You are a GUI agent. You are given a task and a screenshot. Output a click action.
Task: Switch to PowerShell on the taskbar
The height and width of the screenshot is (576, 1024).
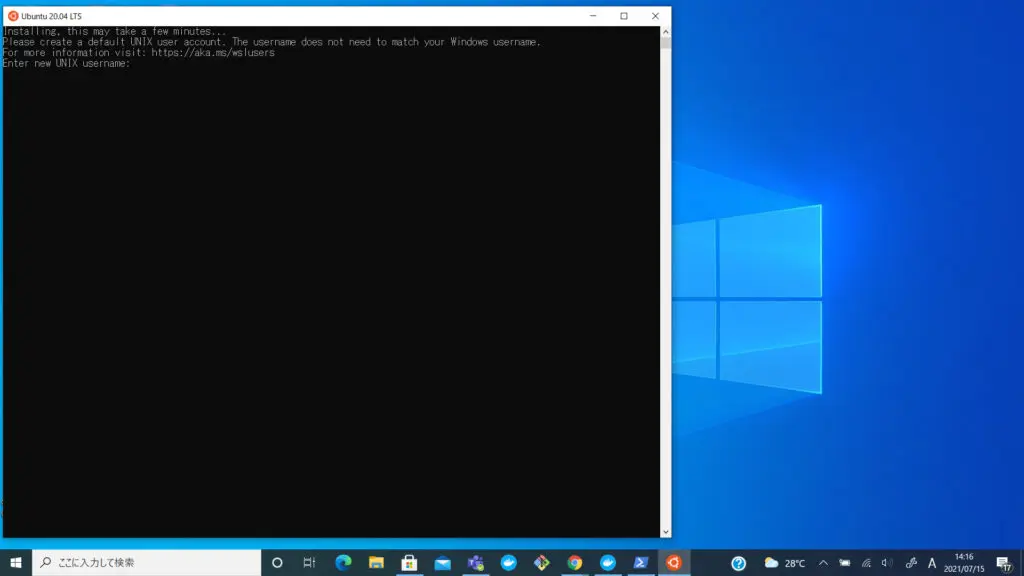pos(641,562)
